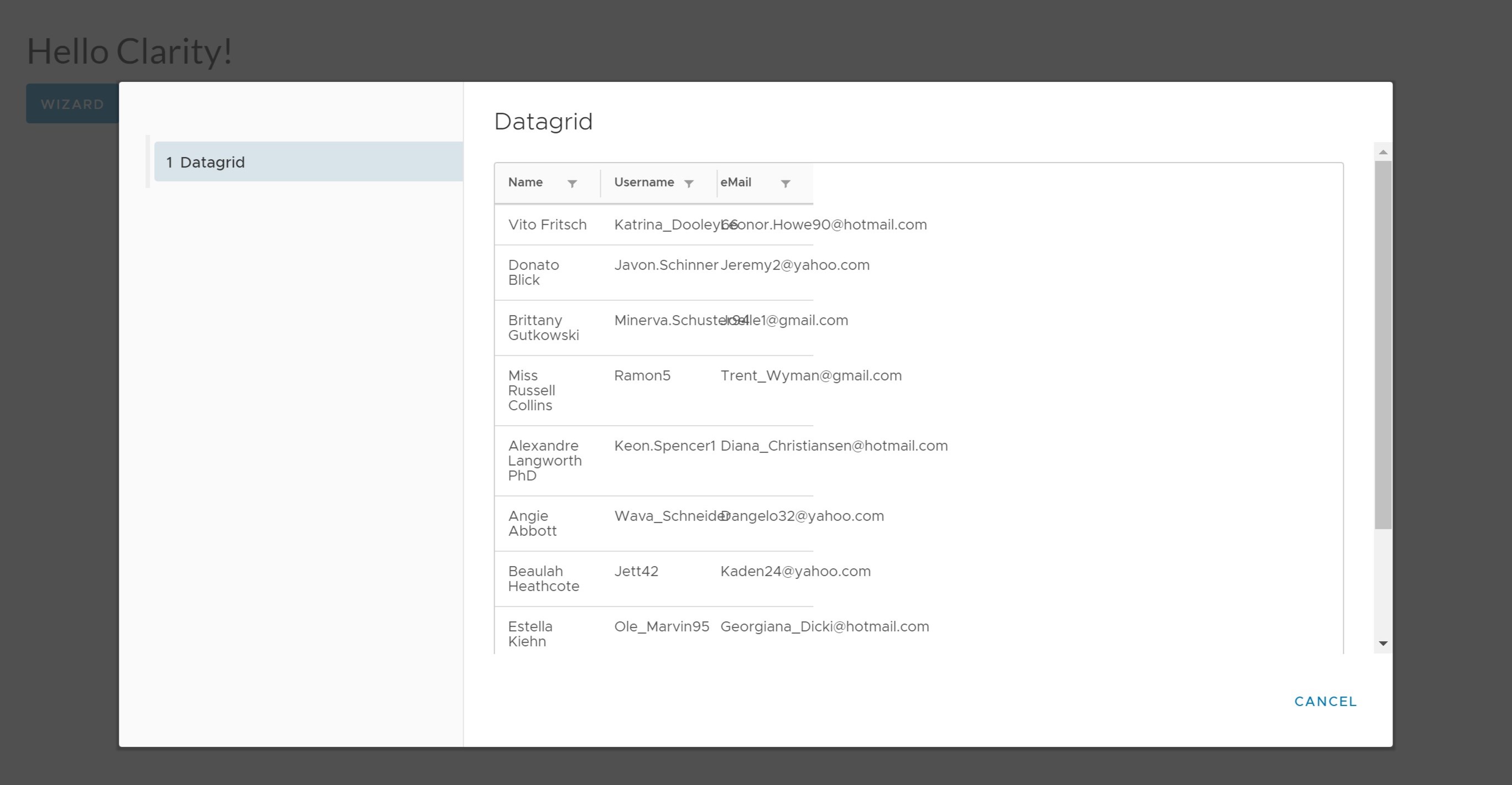Image resolution: width=1512 pixels, height=785 pixels.
Task: Click the scrollbar up arrow
Action: click(x=1383, y=151)
